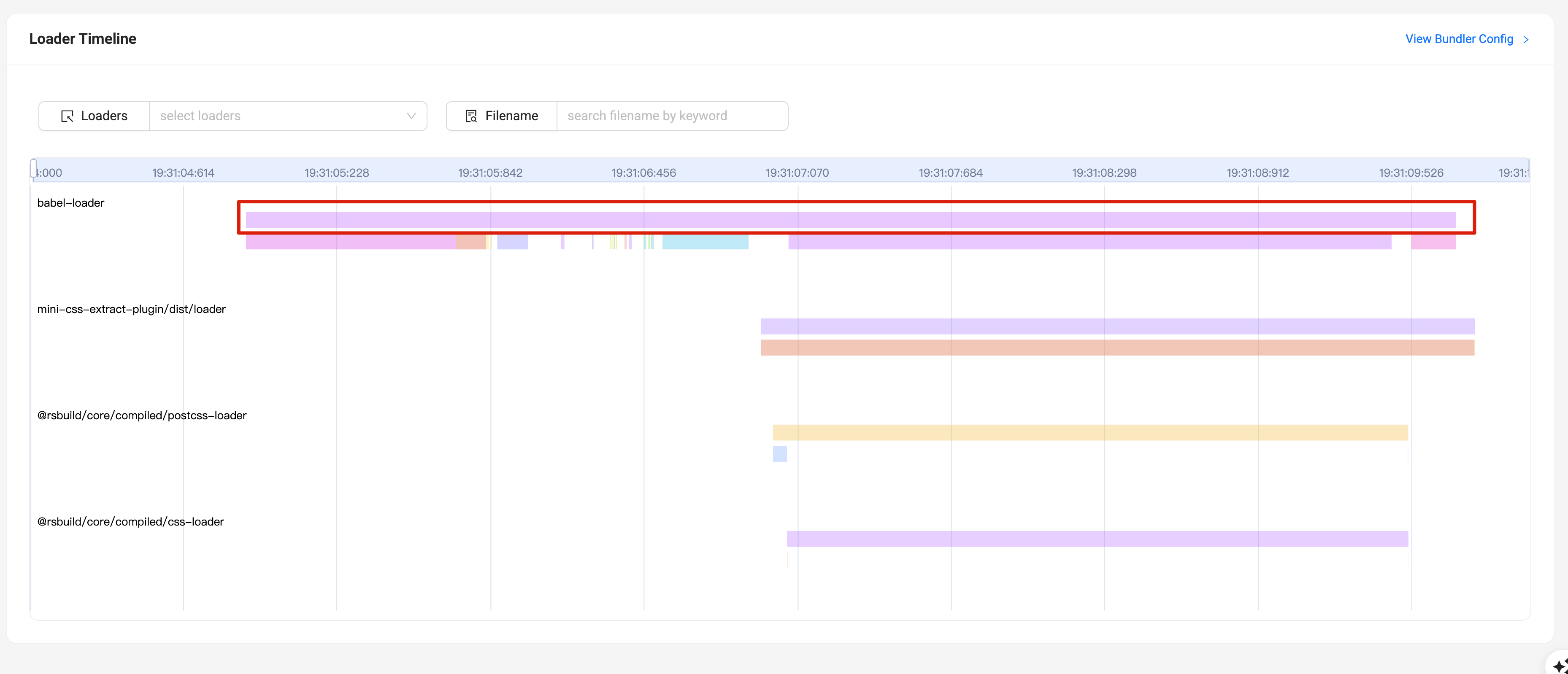Screen dimensions: 1568x674
Task: Click the dropdown arrow in the loaders selector
Action: (411, 116)
